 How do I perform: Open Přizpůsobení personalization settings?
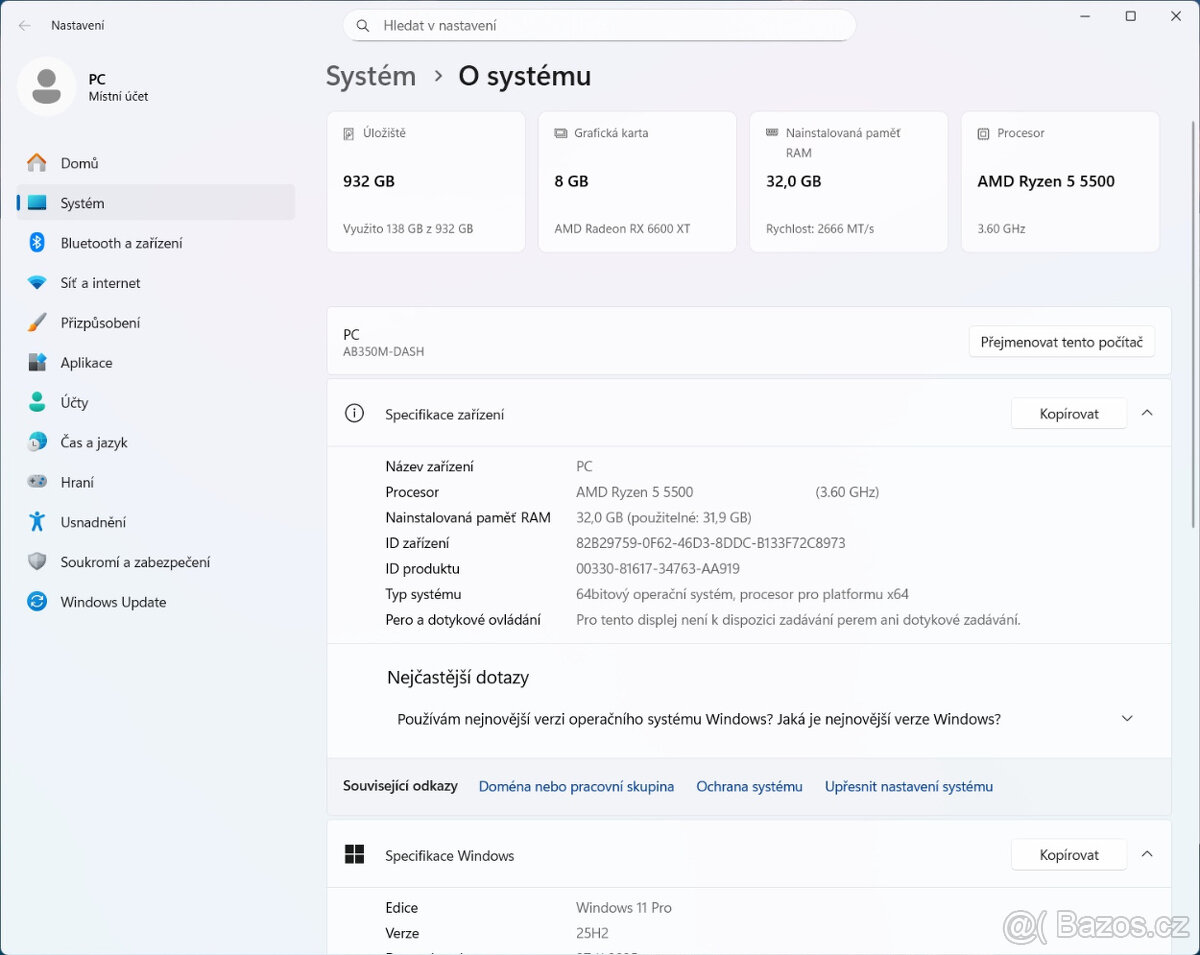tap(100, 322)
